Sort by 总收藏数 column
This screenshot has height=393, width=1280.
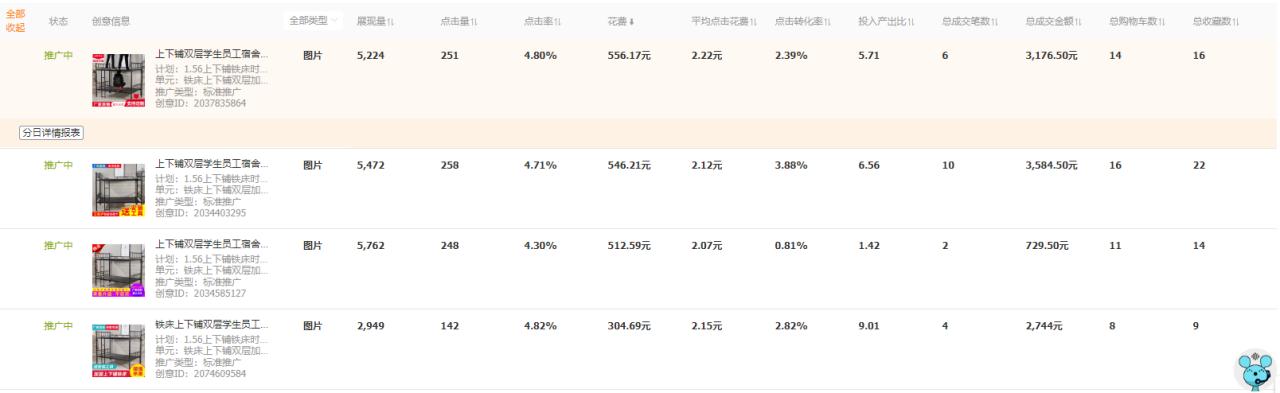pos(1215,22)
